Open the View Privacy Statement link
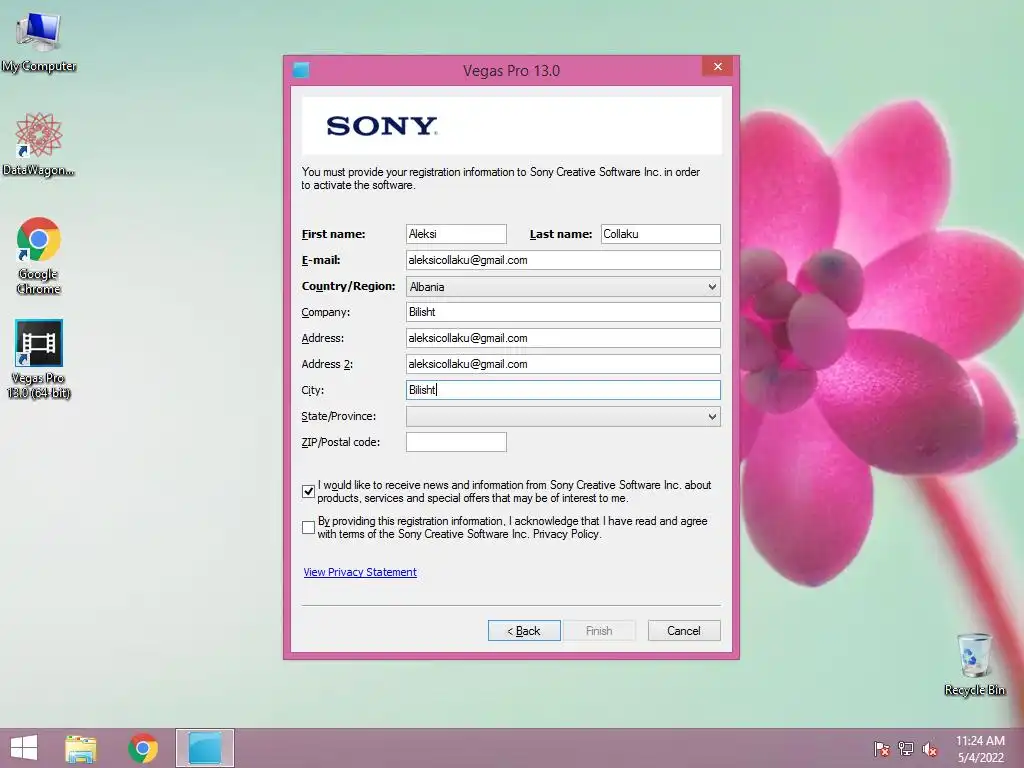 [x=360, y=572]
